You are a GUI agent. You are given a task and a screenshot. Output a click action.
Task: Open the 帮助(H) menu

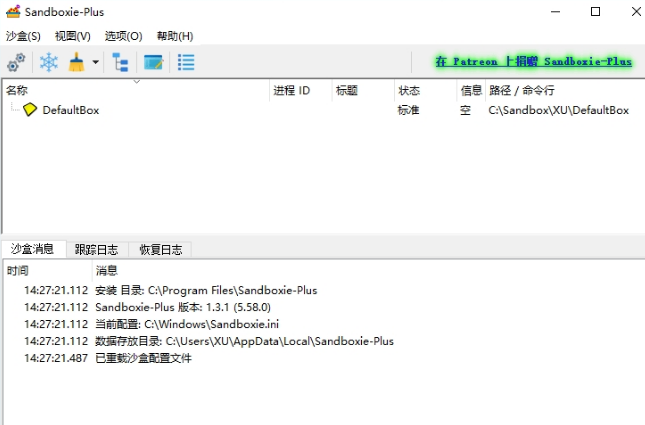175,36
